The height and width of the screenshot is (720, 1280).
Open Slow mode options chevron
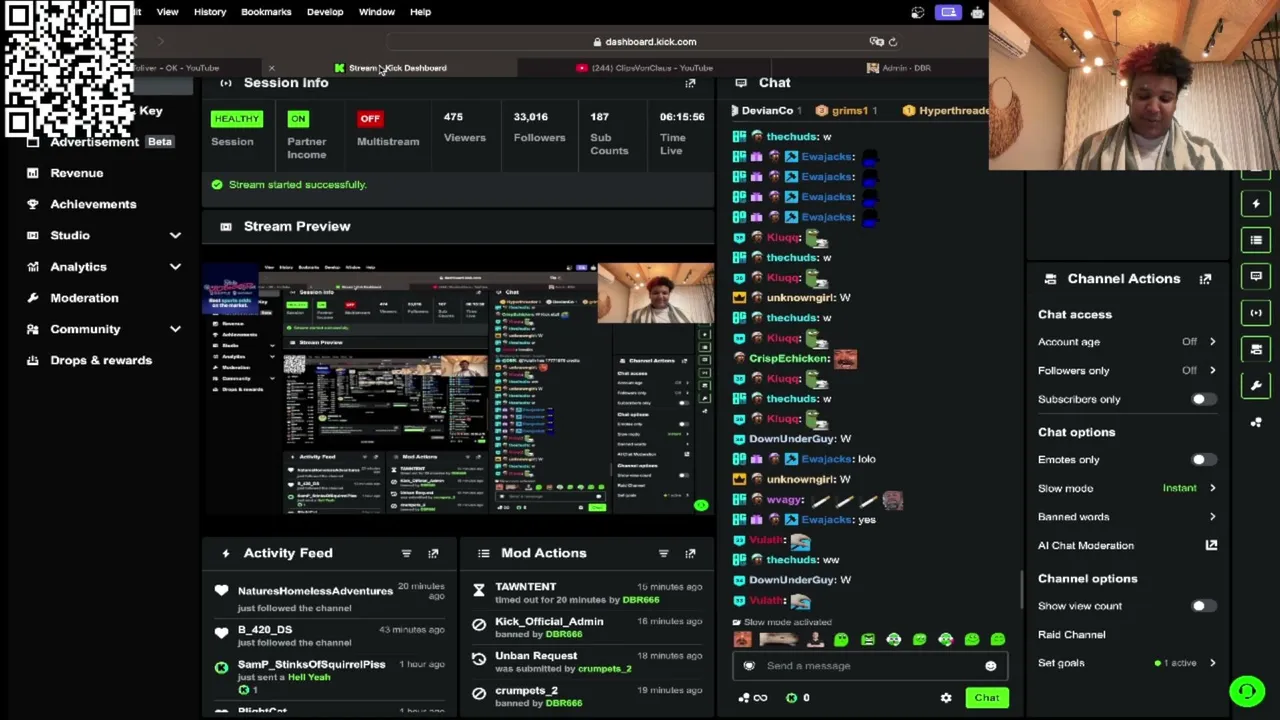coord(1212,488)
